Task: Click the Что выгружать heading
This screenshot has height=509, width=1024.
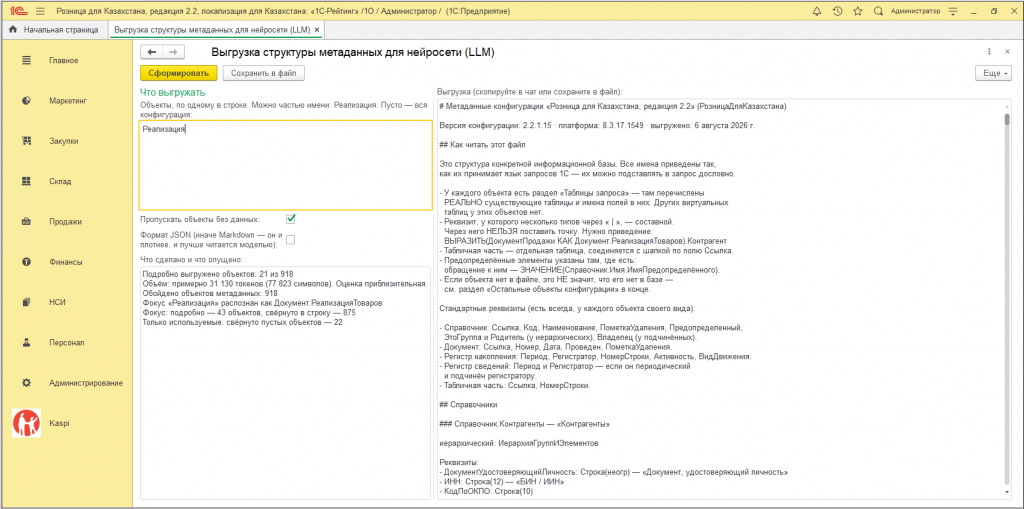Action: [173, 92]
